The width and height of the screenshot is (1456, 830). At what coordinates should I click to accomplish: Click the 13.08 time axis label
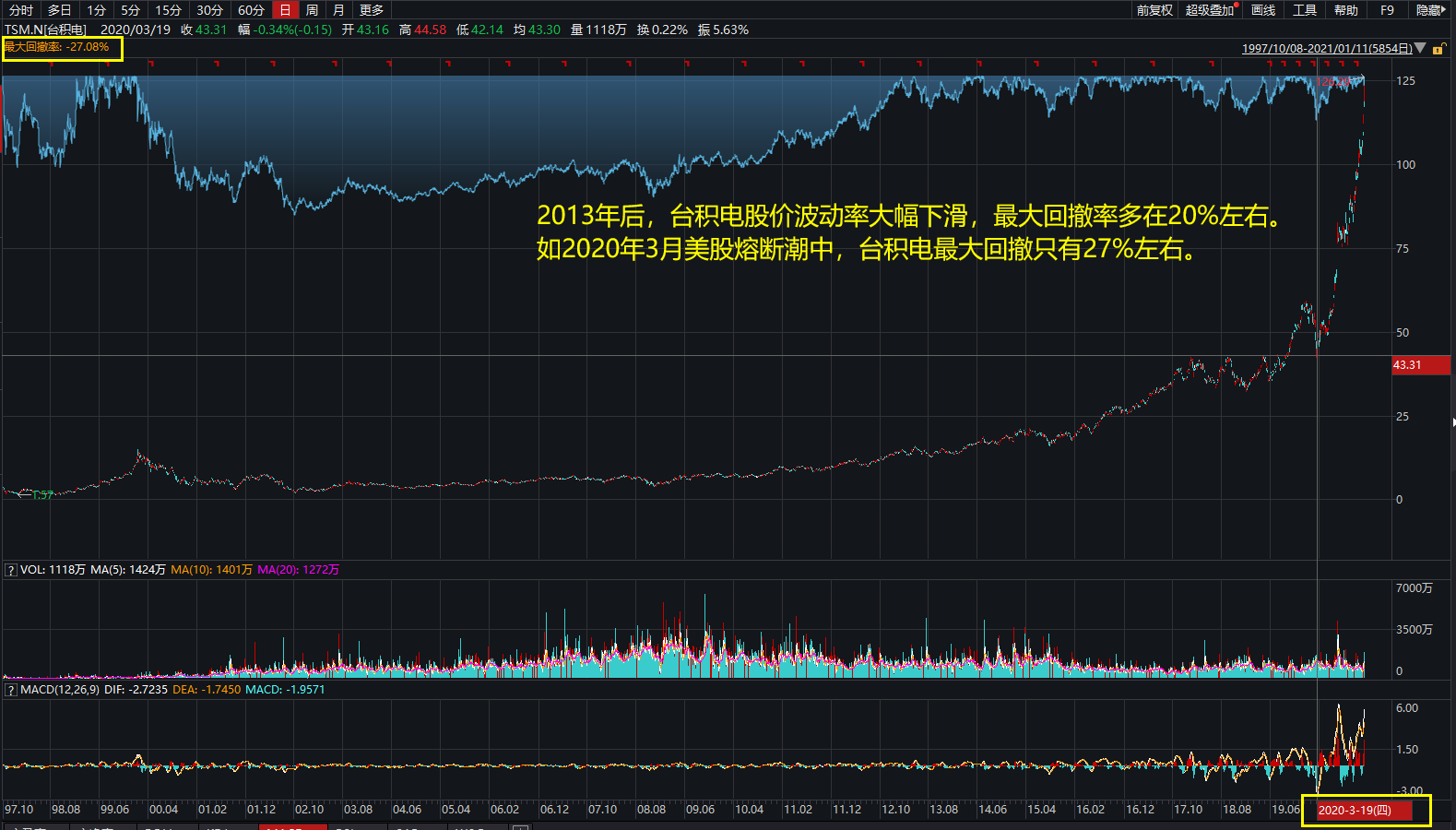[944, 810]
